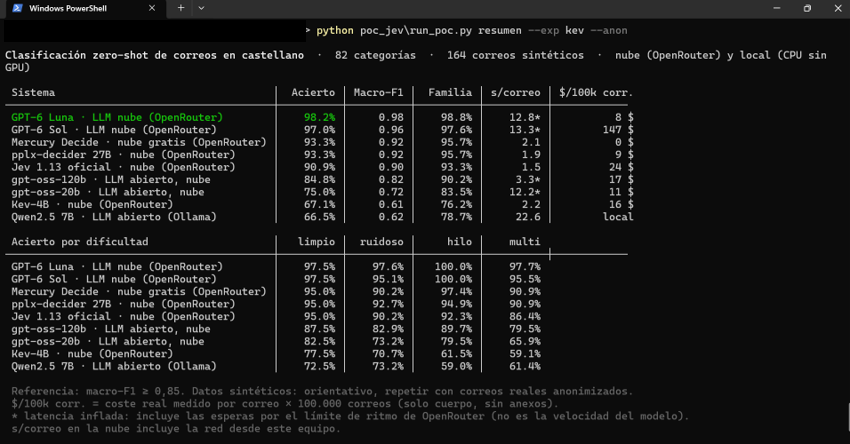Minimize the terminal window
Screen dimensions: 850x444
click(x=776, y=8)
